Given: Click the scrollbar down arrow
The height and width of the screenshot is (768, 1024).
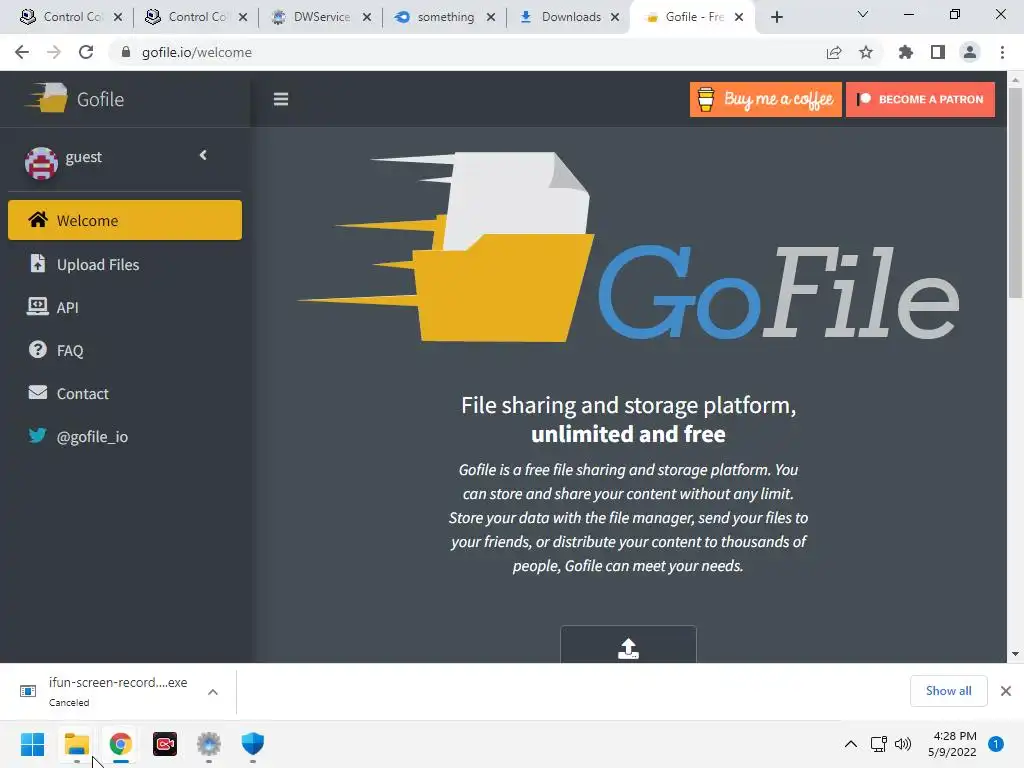Looking at the screenshot, I should coord(1015,654).
